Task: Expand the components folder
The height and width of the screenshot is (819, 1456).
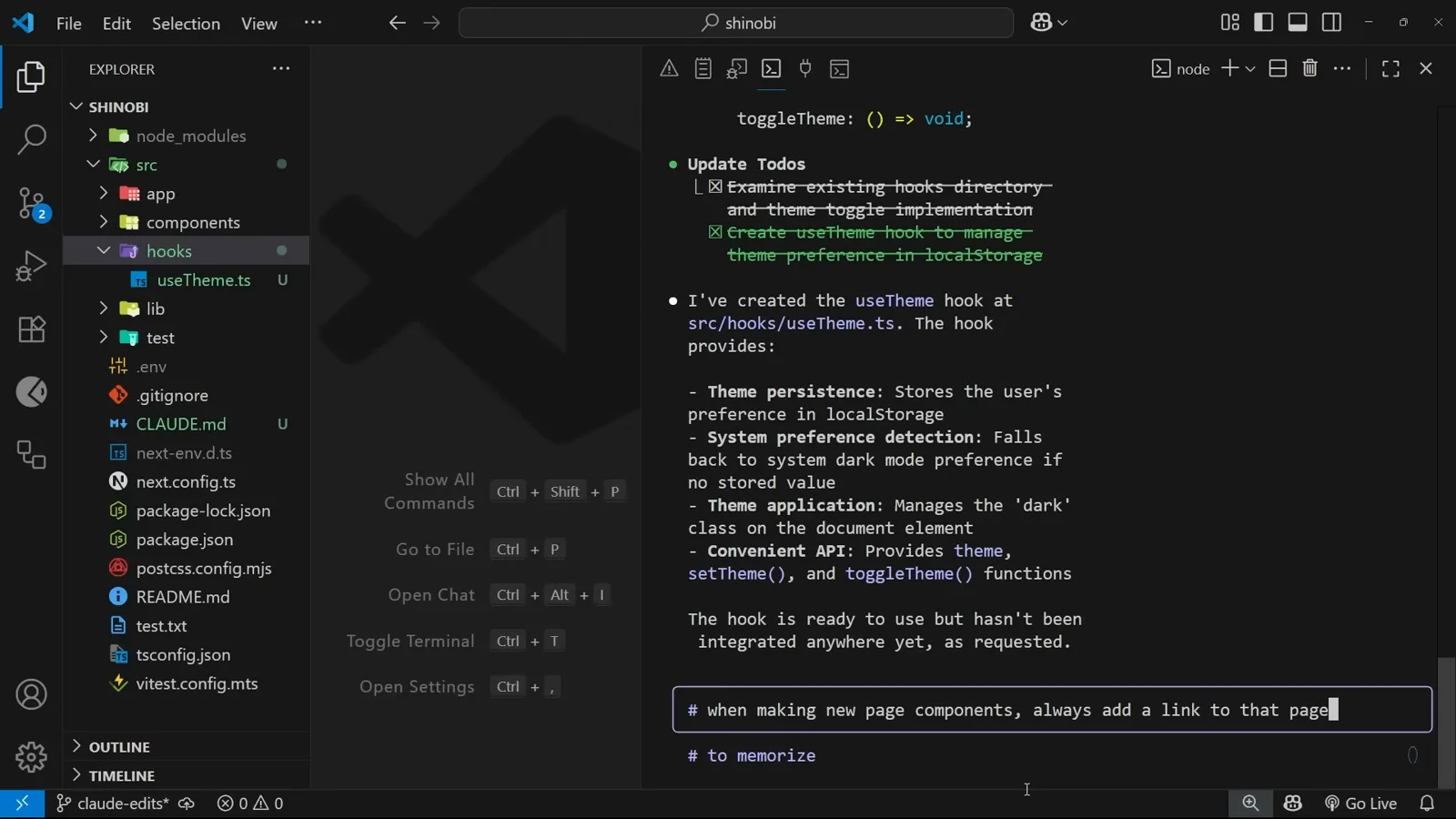Action: point(104,222)
